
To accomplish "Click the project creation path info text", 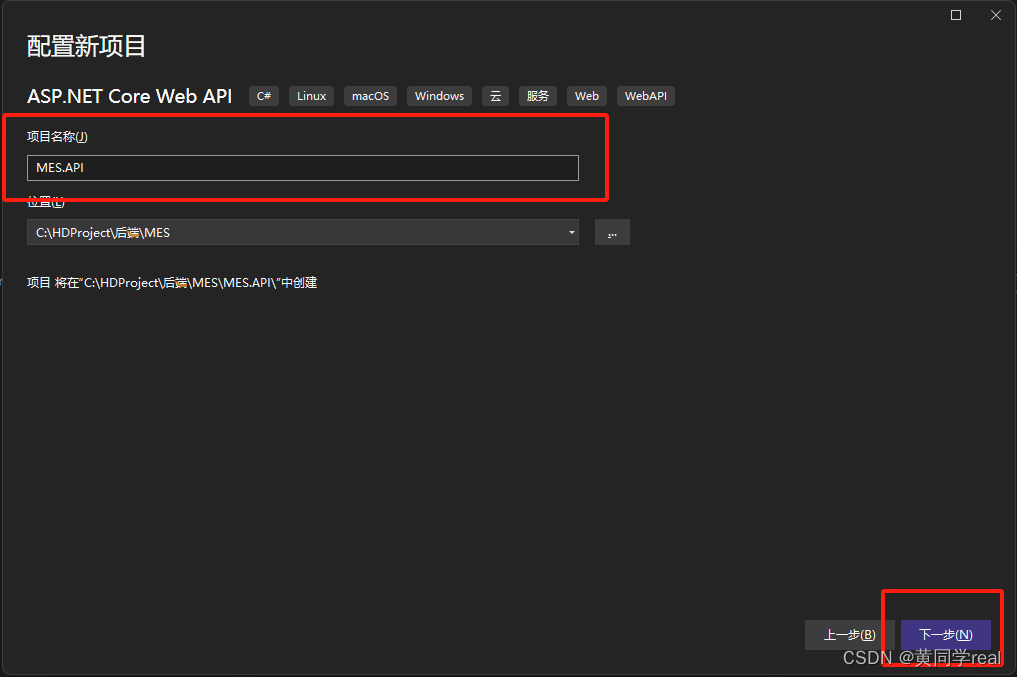I will coord(172,283).
